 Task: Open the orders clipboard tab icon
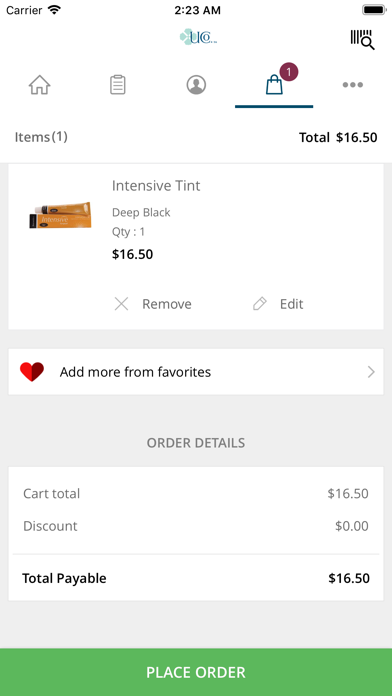118,85
